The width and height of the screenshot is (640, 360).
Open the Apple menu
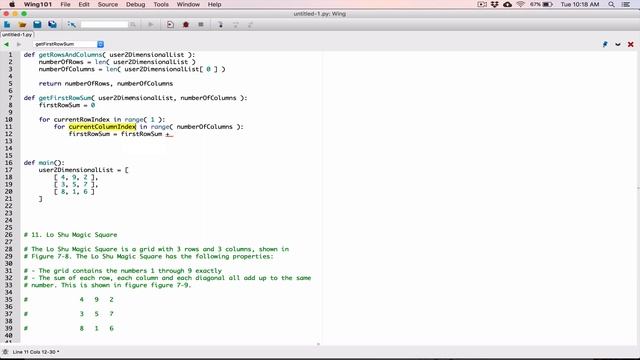tap(12, 4)
